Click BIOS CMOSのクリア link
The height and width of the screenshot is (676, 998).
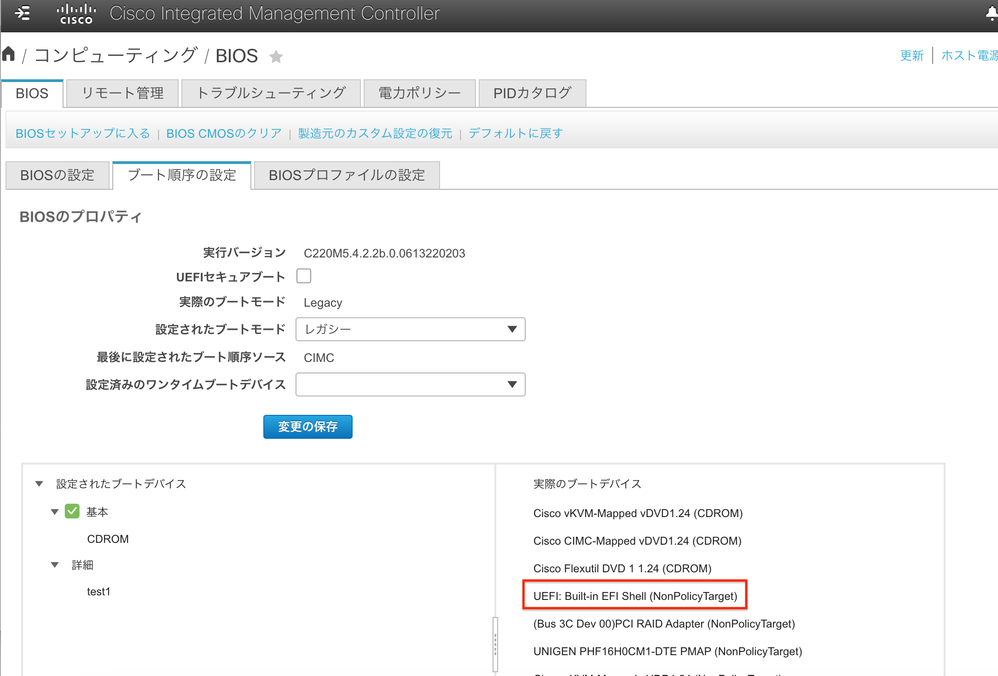224,134
